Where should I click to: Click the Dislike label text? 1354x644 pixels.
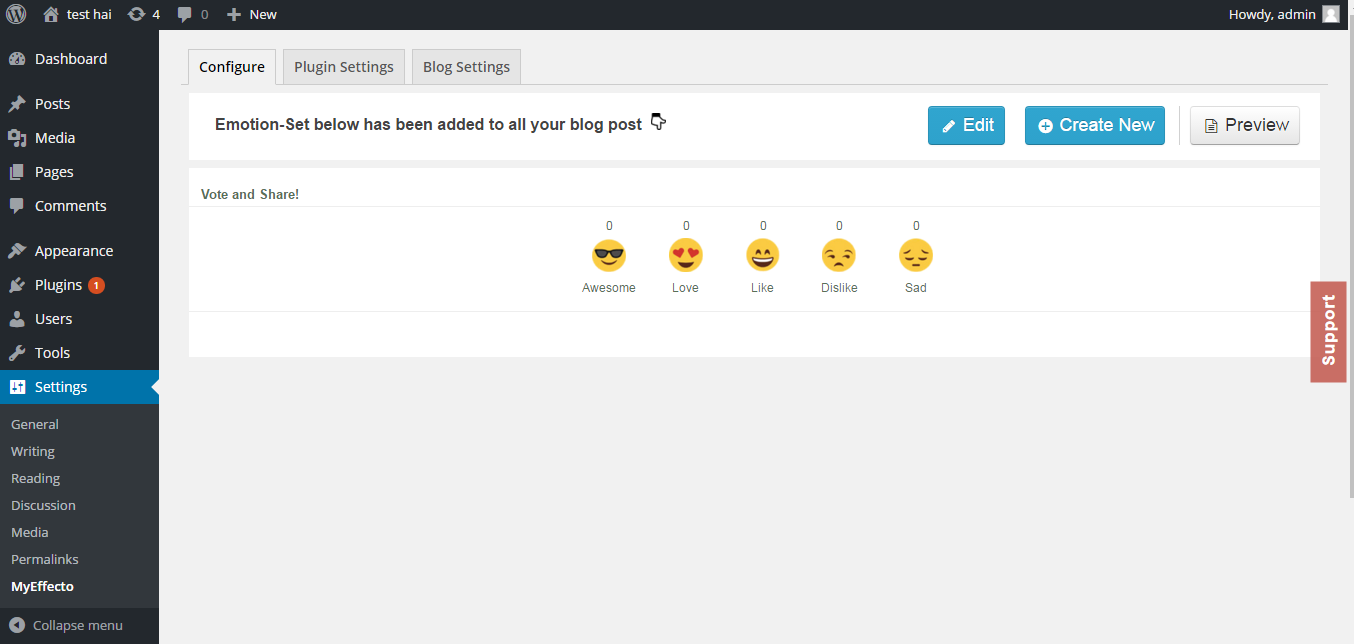tap(839, 288)
